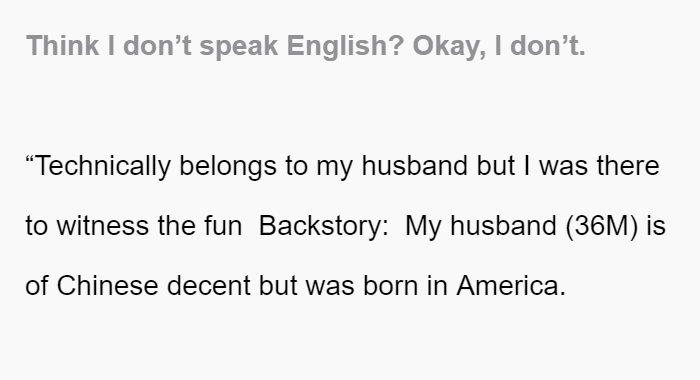This screenshot has width=700, height=380.
Task: Click the word 'was' after 'but I'
Action: coord(563,166)
